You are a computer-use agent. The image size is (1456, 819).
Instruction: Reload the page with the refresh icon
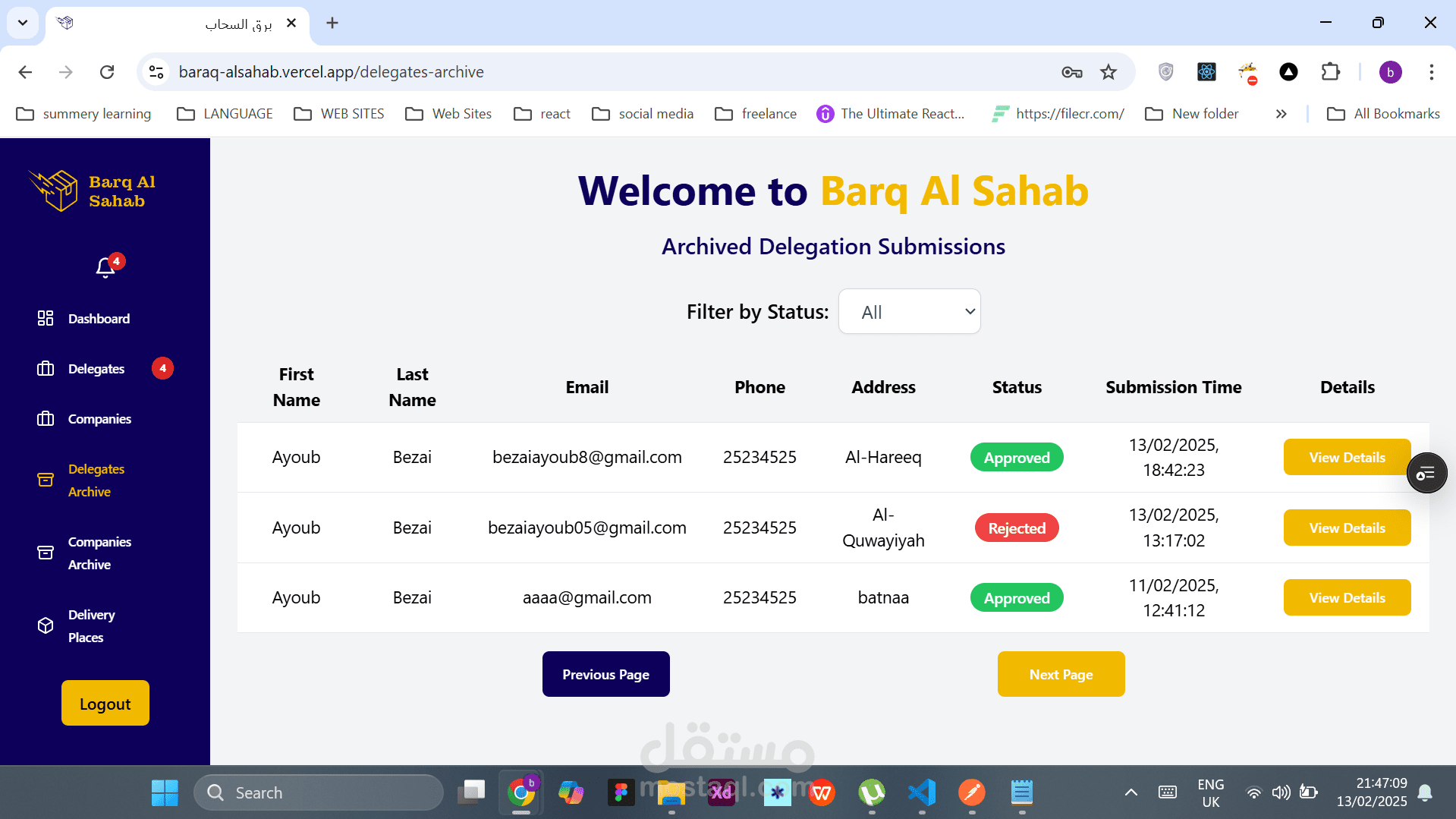(x=107, y=72)
